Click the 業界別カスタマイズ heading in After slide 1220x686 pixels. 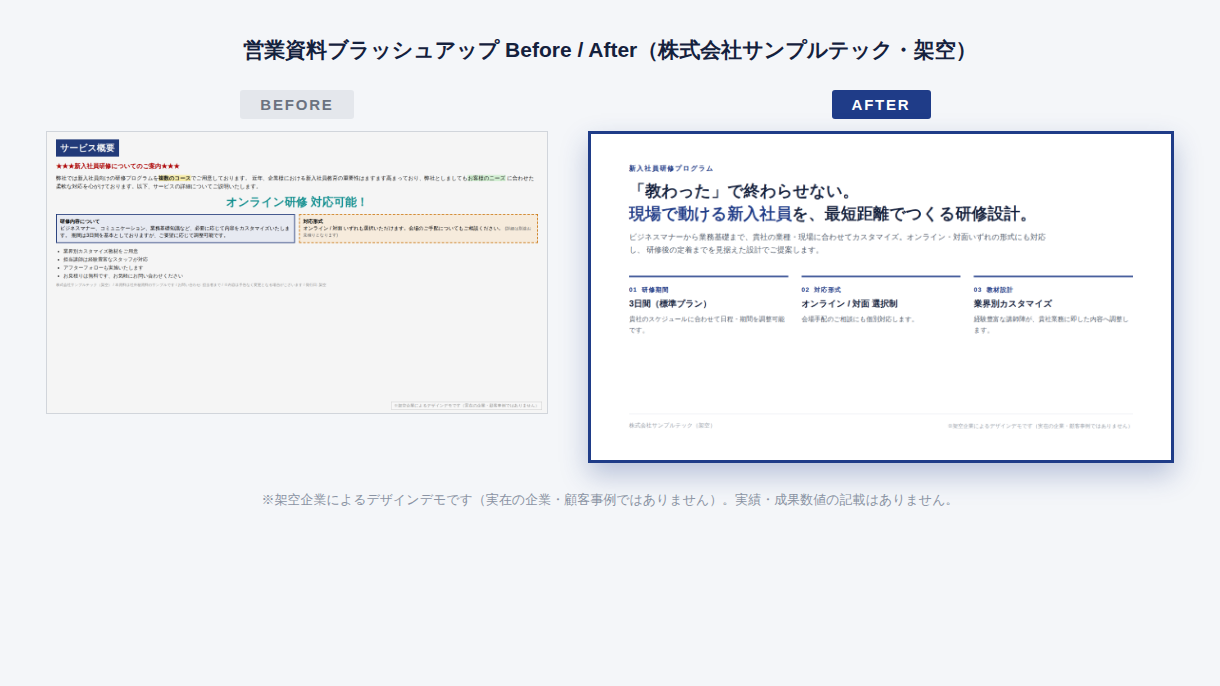point(1012,304)
